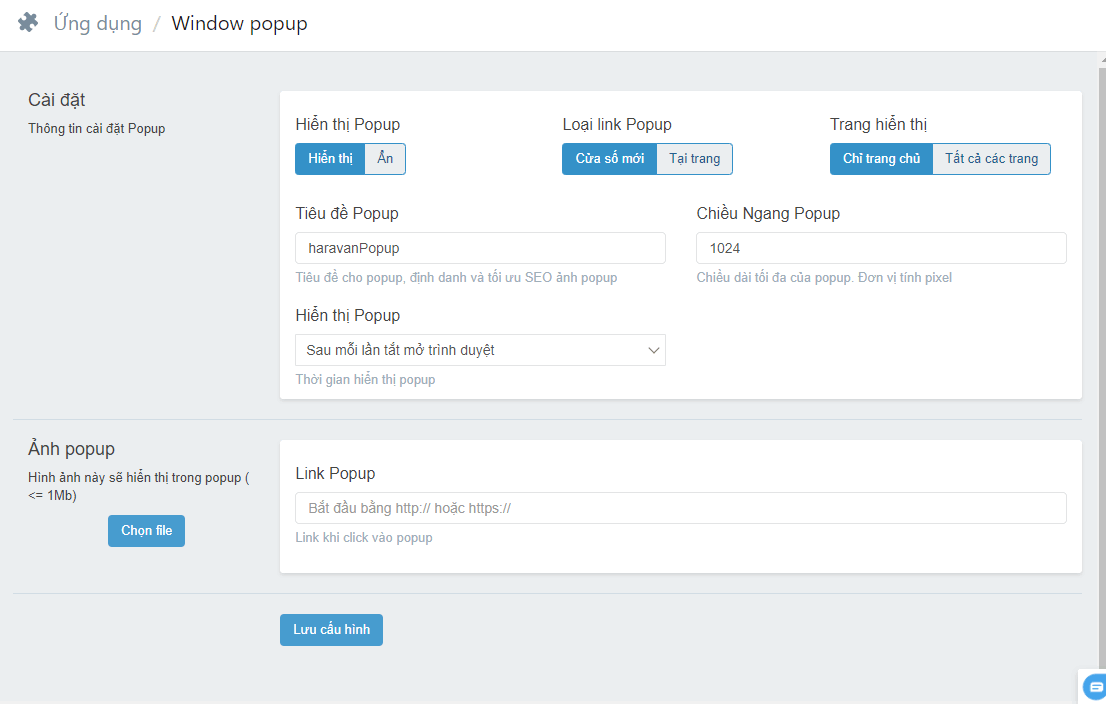This screenshot has width=1106, height=704.
Task: Go to 'Ứng dụng' breadcrumb
Action: coord(98,24)
